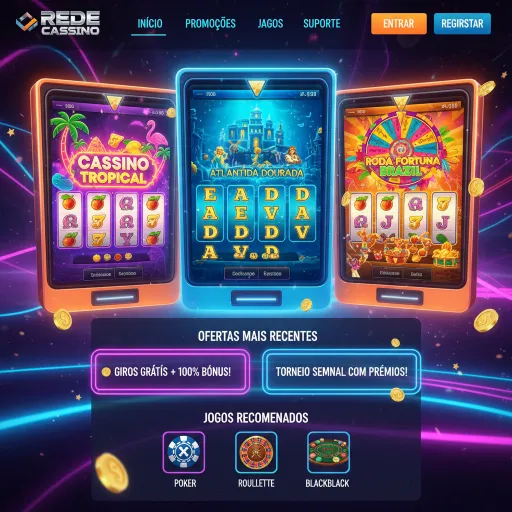This screenshot has height=512, width=512.
Task: Open the Jogos menu item
Action: point(270,24)
